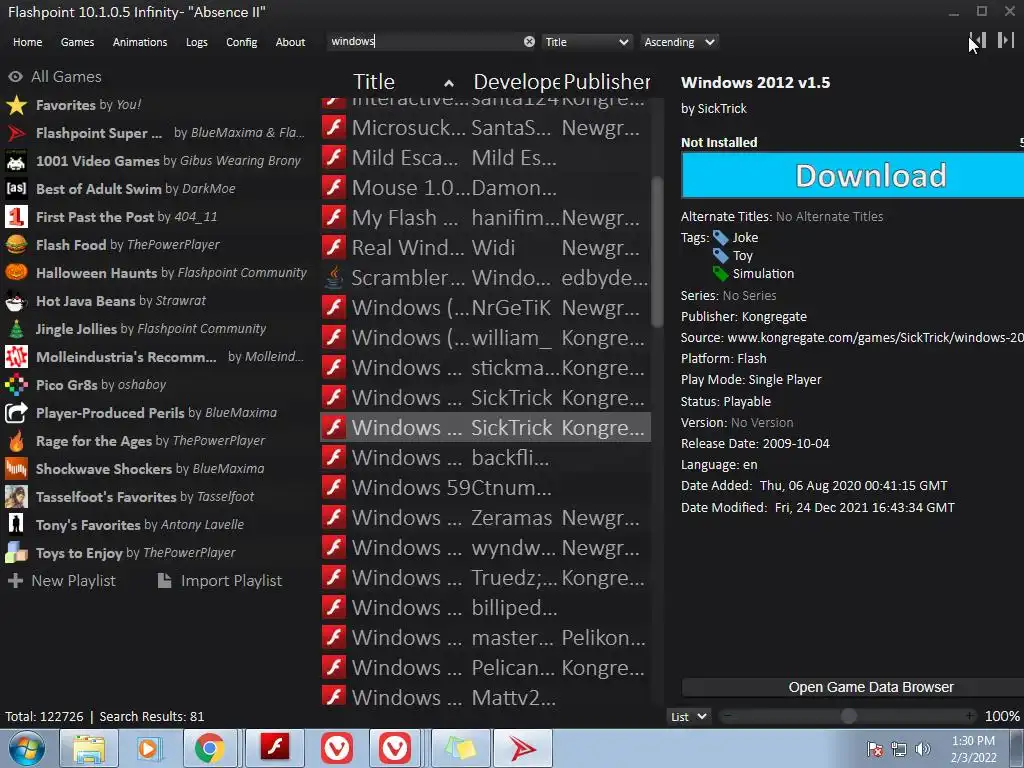Clear the search box with X icon
Image resolution: width=1024 pixels, height=768 pixels.
[529, 42]
